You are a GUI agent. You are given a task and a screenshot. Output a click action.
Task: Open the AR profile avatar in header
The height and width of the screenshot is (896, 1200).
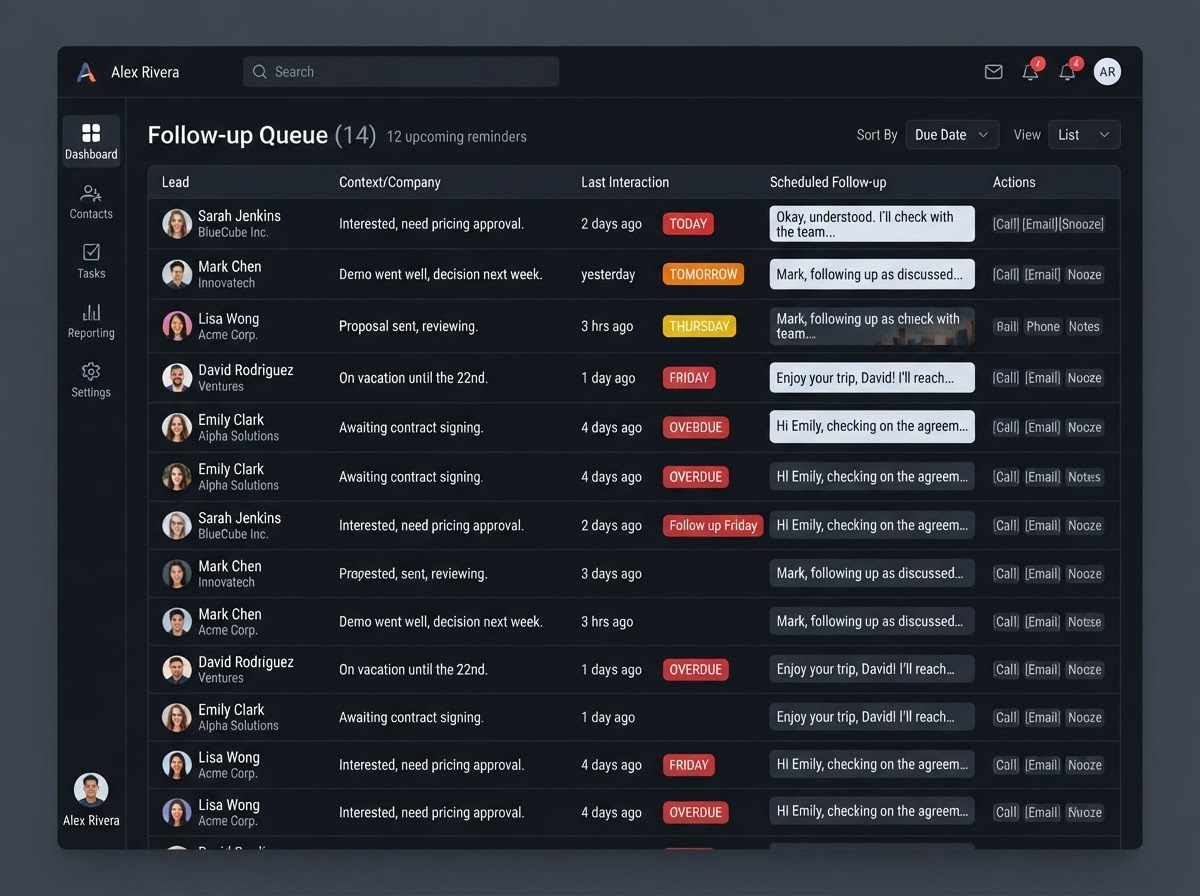(x=1107, y=72)
